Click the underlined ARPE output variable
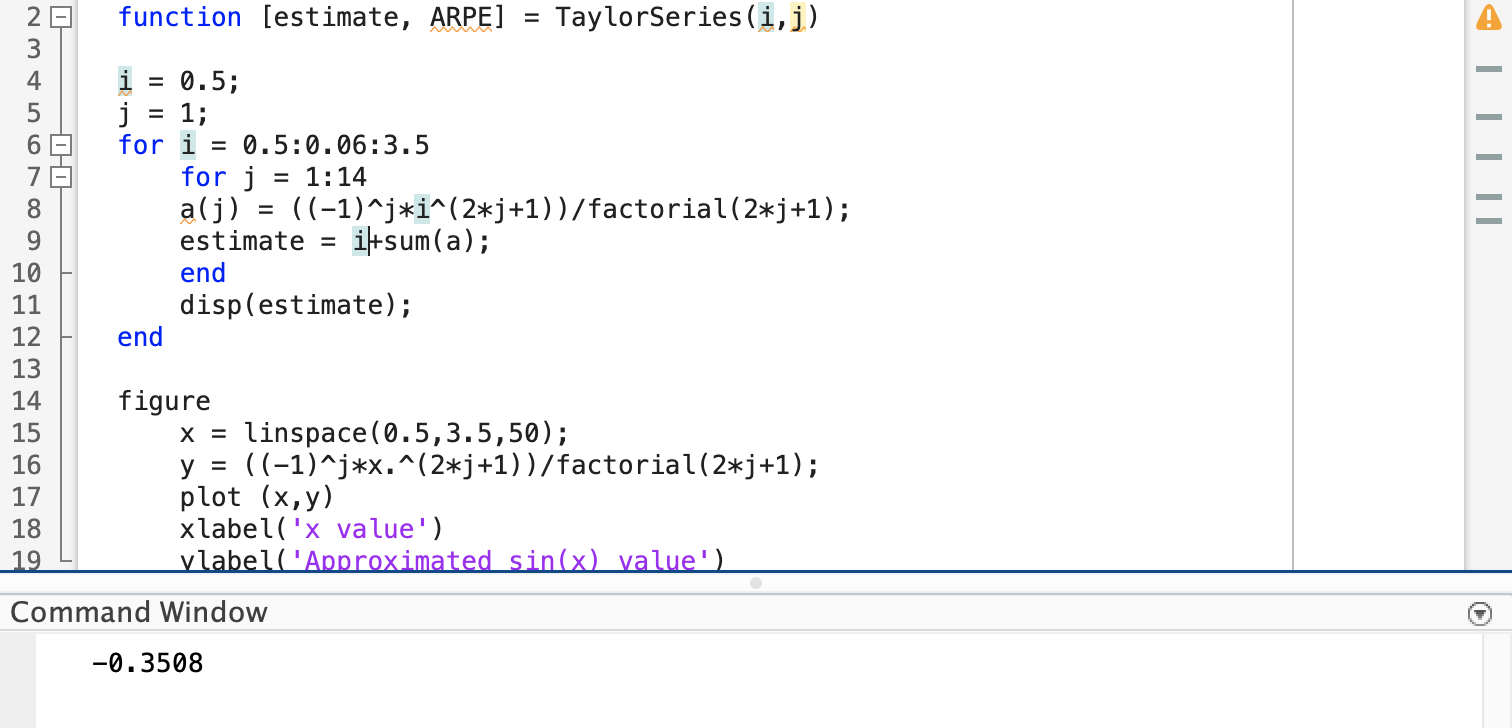 click(459, 16)
